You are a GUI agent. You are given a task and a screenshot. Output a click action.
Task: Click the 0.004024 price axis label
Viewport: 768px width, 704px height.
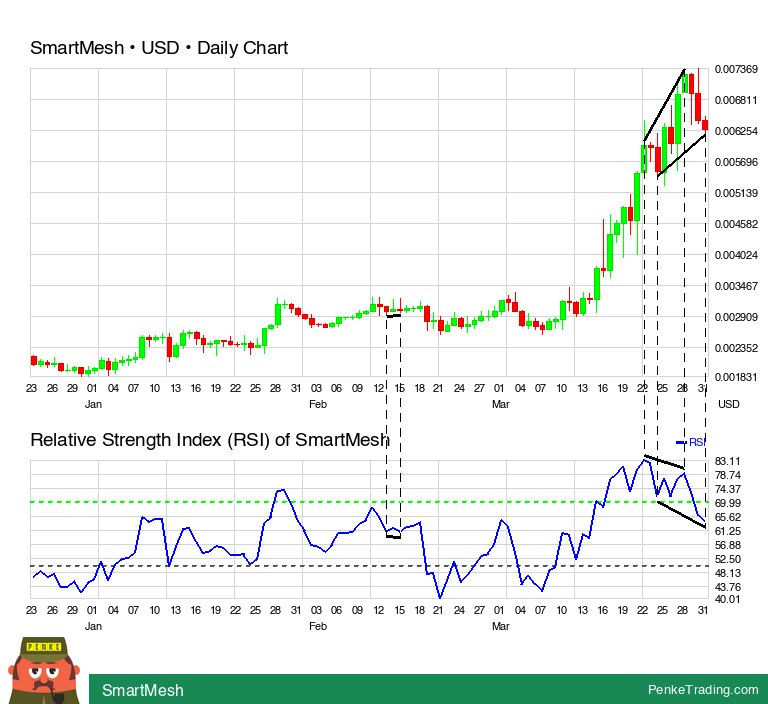pos(736,255)
